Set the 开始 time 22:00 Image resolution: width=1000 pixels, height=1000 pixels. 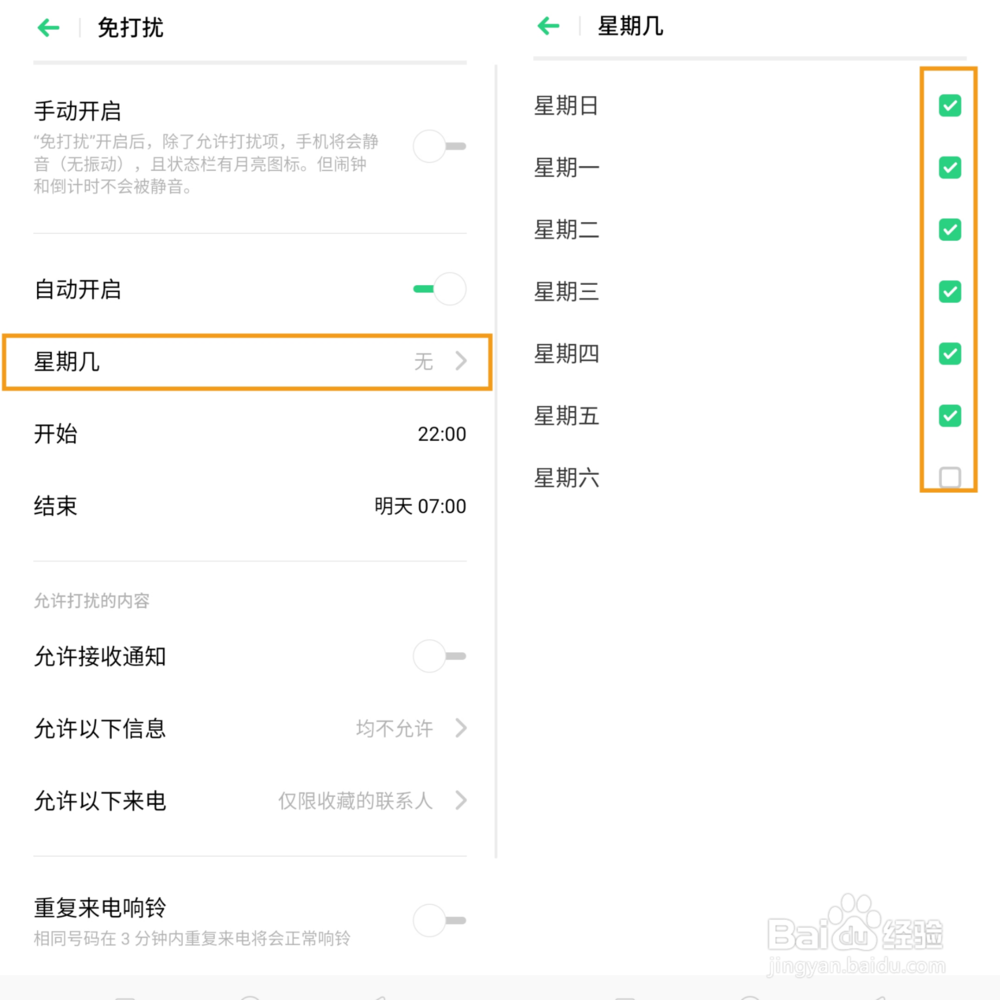pyautogui.click(x=441, y=434)
